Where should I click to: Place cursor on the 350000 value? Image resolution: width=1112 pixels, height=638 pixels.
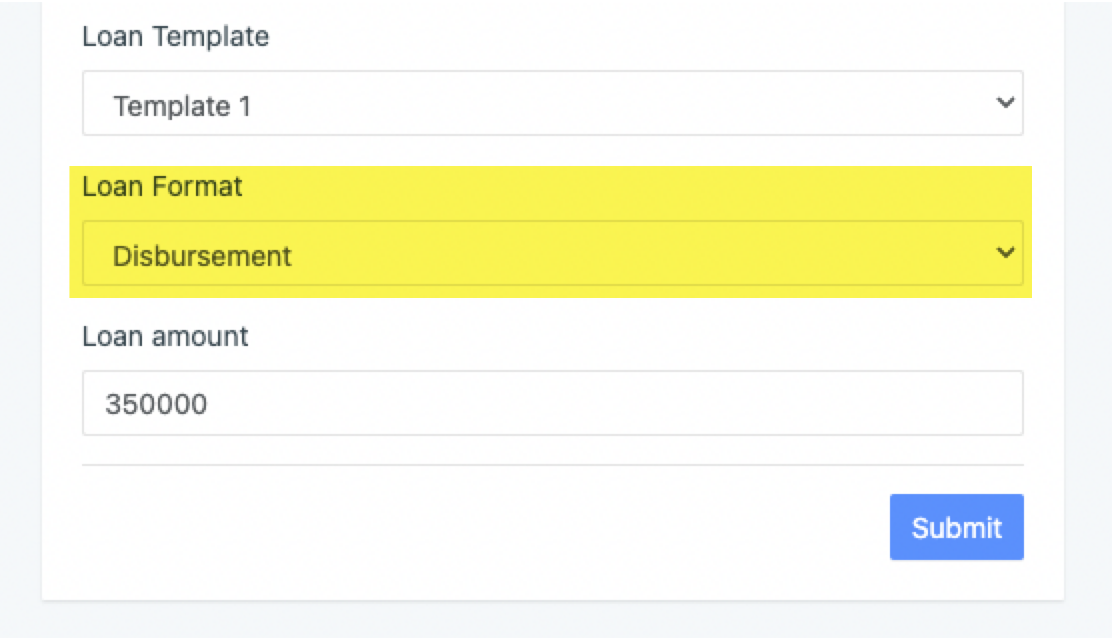click(156, 404)
